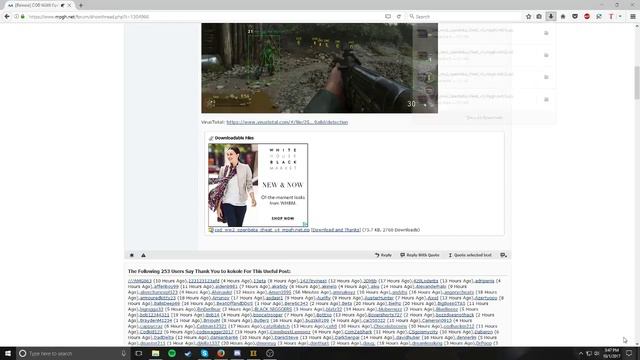Open the bookmarks library clipboard icon
Screen dimensions: 640x360
click(539, 17)
